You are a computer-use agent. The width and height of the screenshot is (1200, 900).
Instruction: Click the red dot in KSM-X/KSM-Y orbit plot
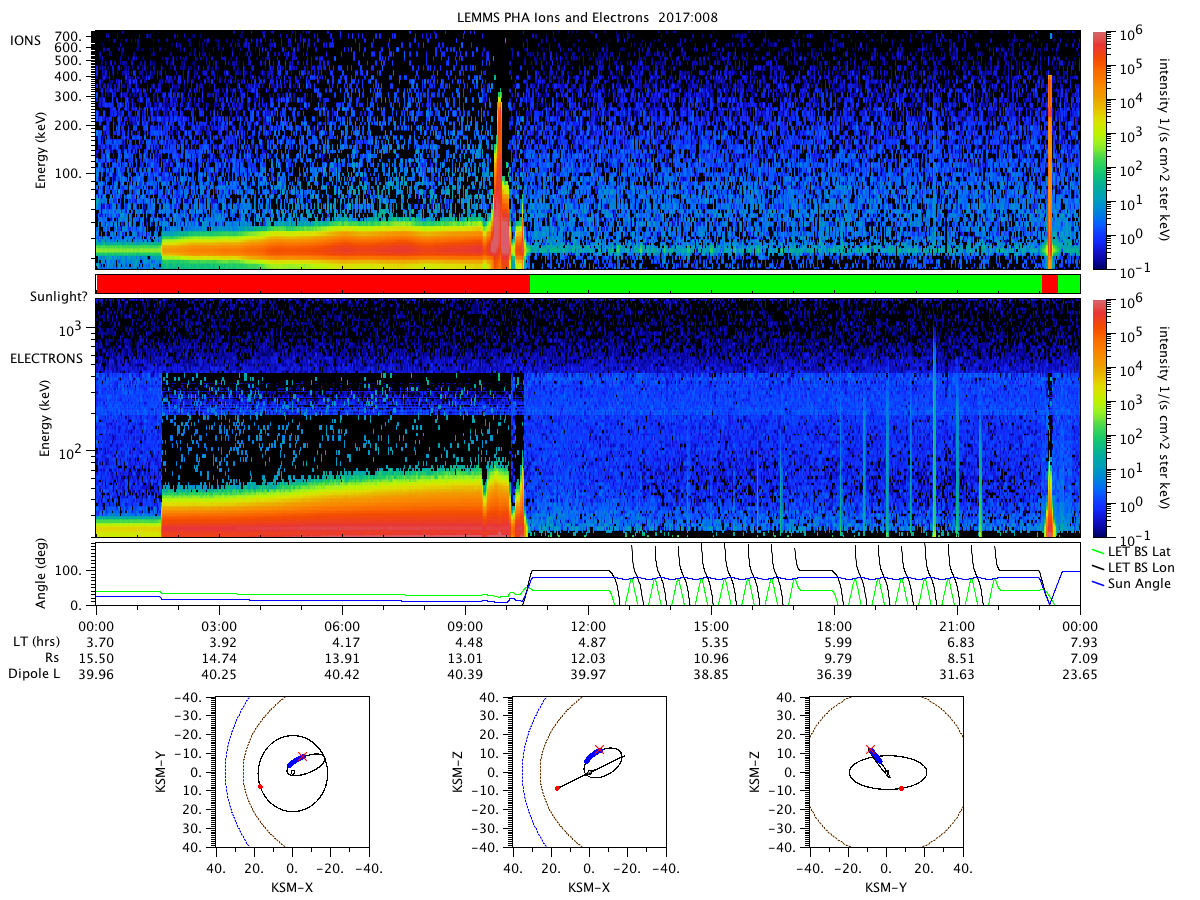pyautogui.click(x=260, y=787)
